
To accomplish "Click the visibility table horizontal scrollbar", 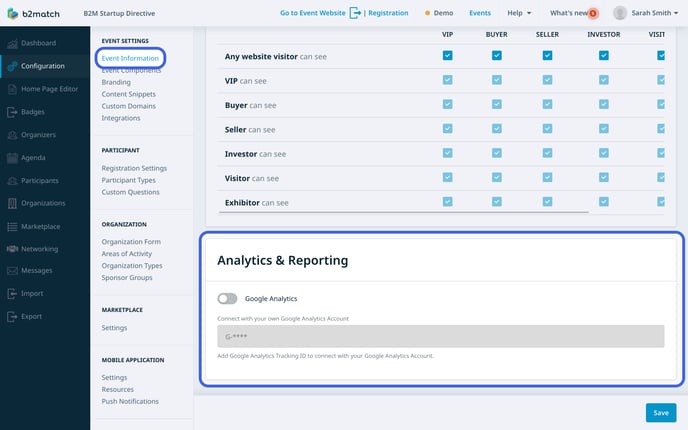I will tap(404, 212).
